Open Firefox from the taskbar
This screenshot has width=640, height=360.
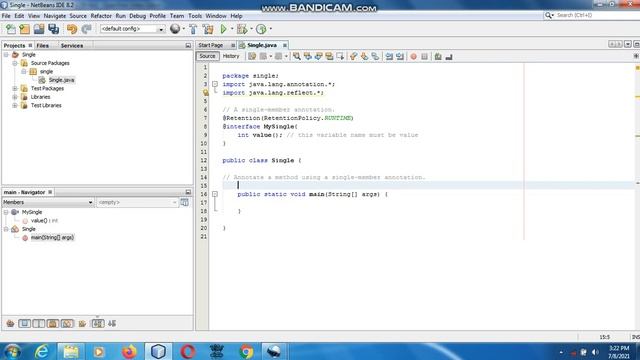(x=129, y=351)
